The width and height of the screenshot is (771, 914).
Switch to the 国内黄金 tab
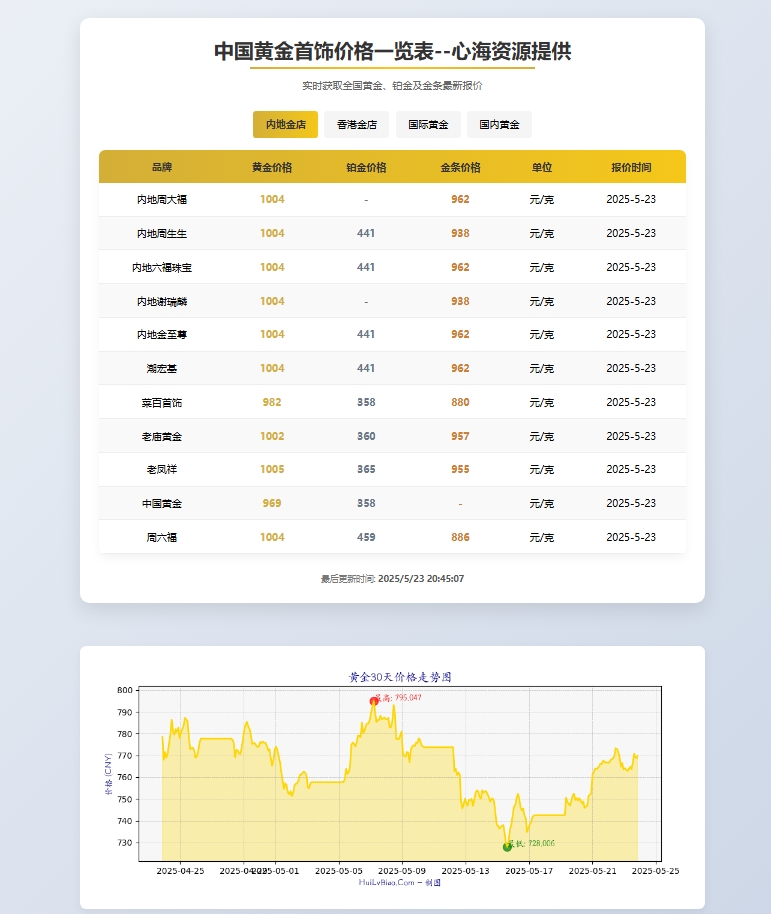pos(499,125)
